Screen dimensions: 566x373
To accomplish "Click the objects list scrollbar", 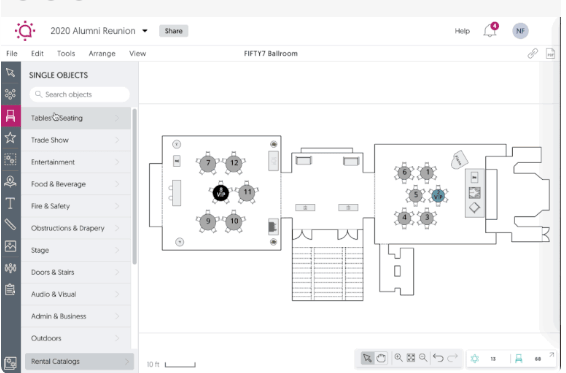I will tap(135, 186).
